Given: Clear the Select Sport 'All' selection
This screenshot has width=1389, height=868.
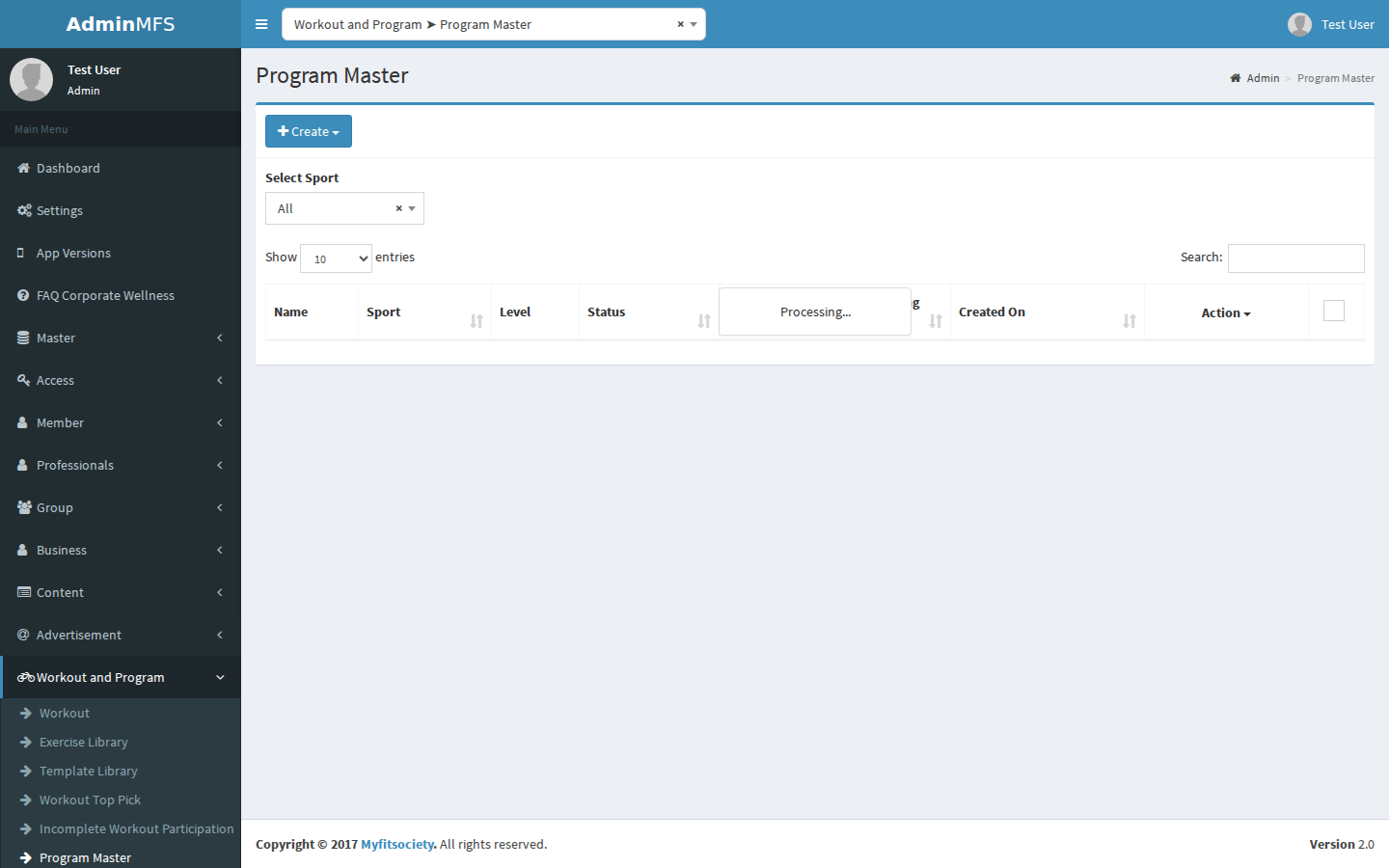Looking at the screenshot, I should click(x=398, y=208).
